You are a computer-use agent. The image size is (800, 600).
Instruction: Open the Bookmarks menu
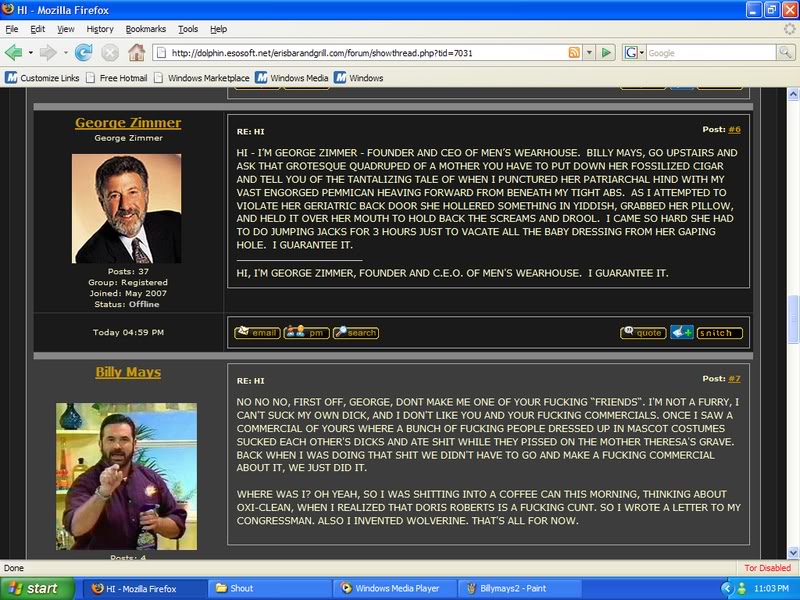coord(145,29)
